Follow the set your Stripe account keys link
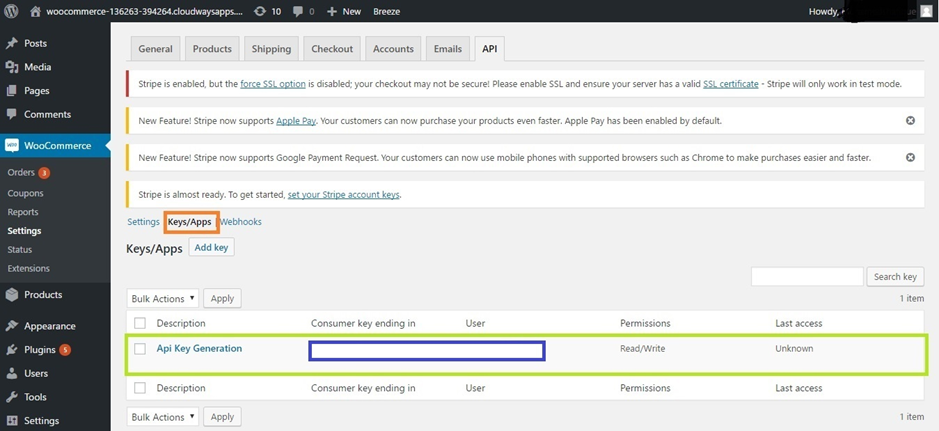This screenshot has width=939, height=431. point(344,195)
